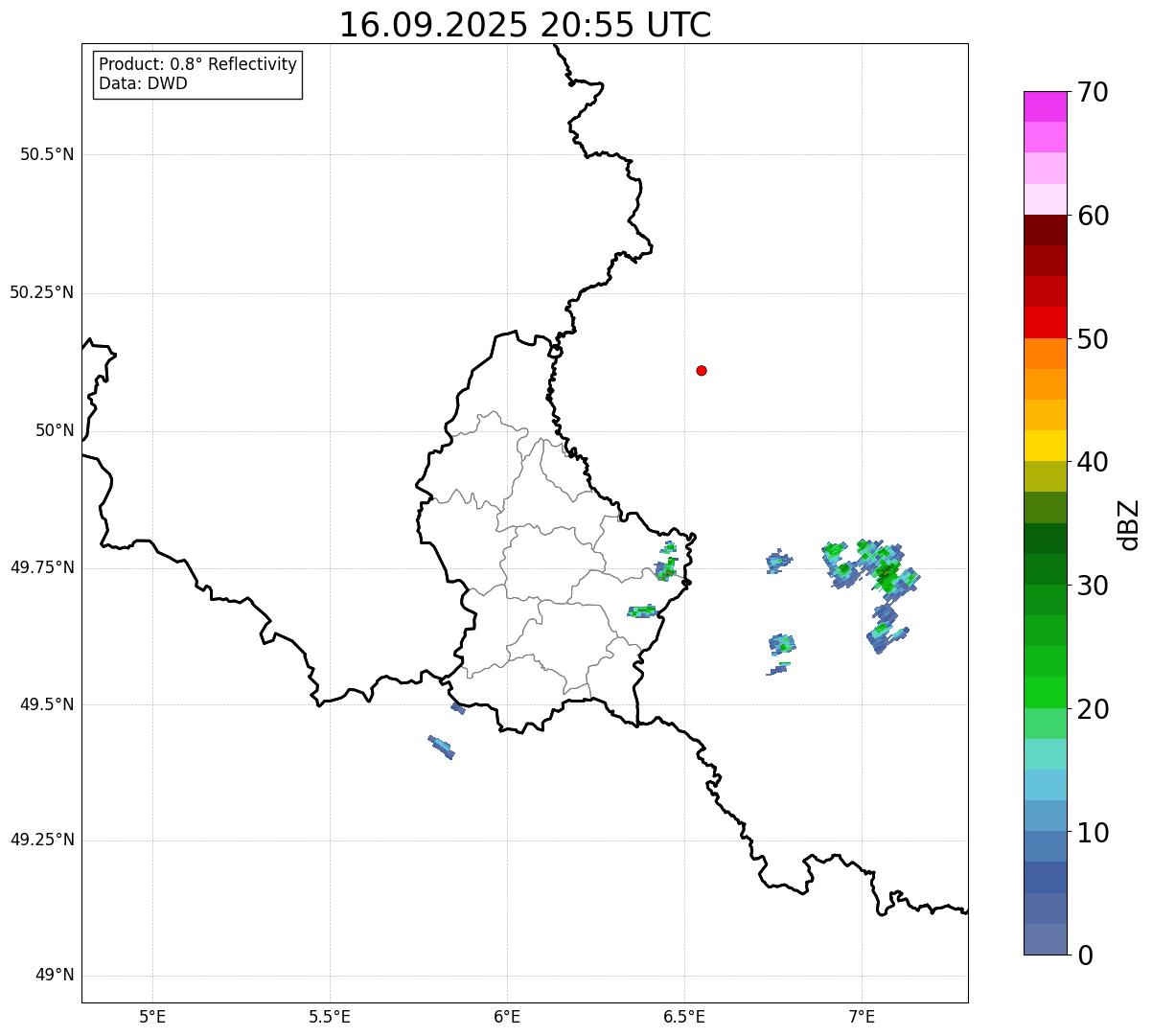This screenshot has width=1152, height=1036.
Task: Click the 6.5°E longitude label
Action: (684, 1017)
